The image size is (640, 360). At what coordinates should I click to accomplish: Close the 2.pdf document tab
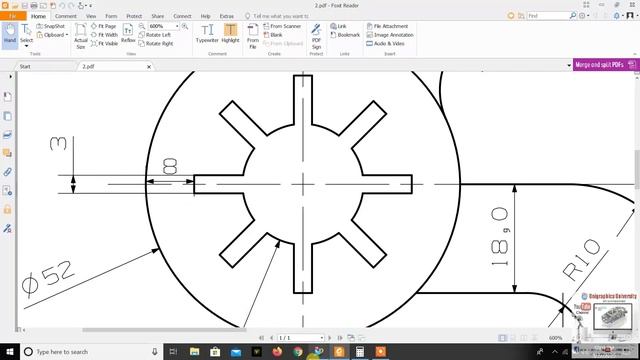point(149,67)
